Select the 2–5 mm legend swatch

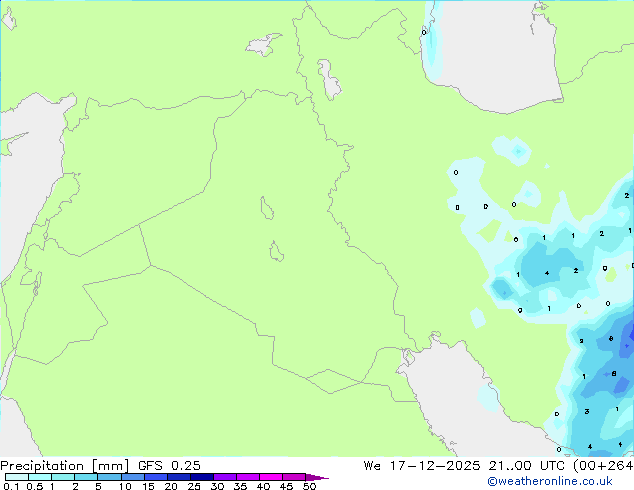click(86, 477)
